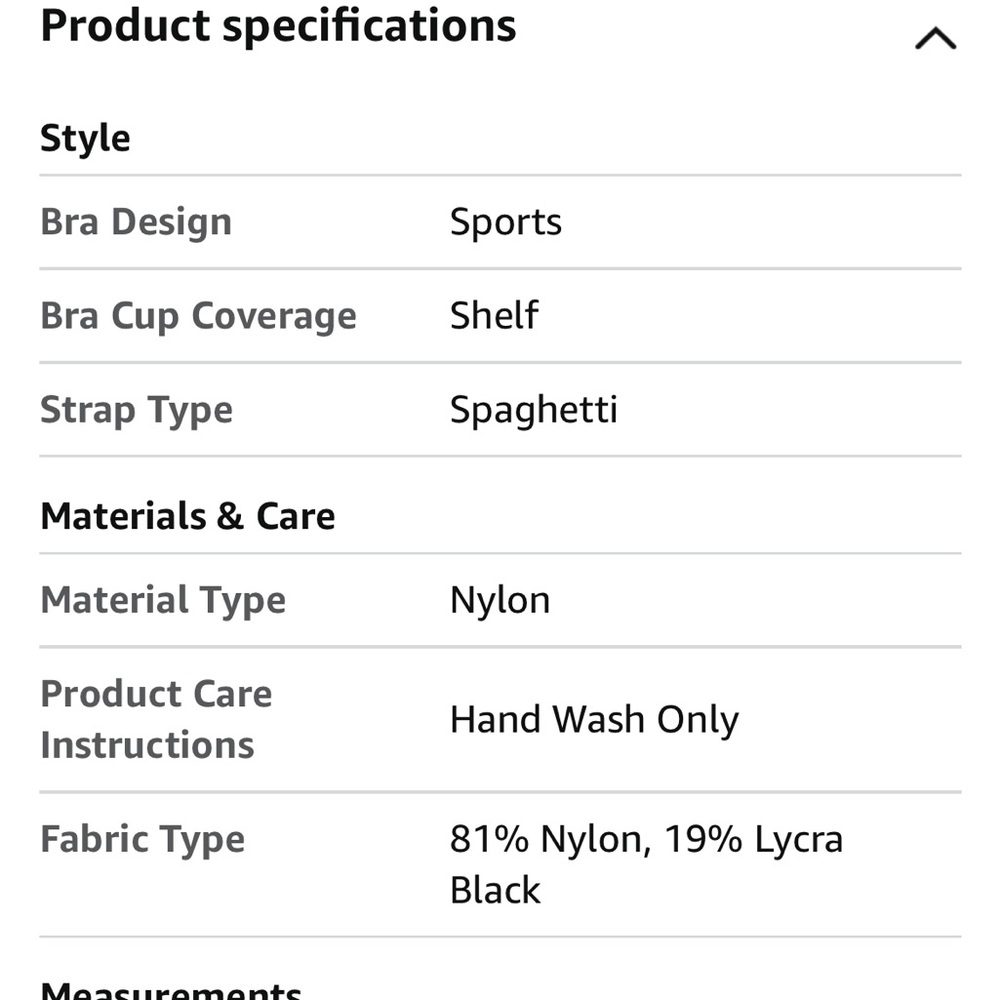Click the Materials & Care section header
Screen dimensions: 1000x1000
tap(188, 516)
